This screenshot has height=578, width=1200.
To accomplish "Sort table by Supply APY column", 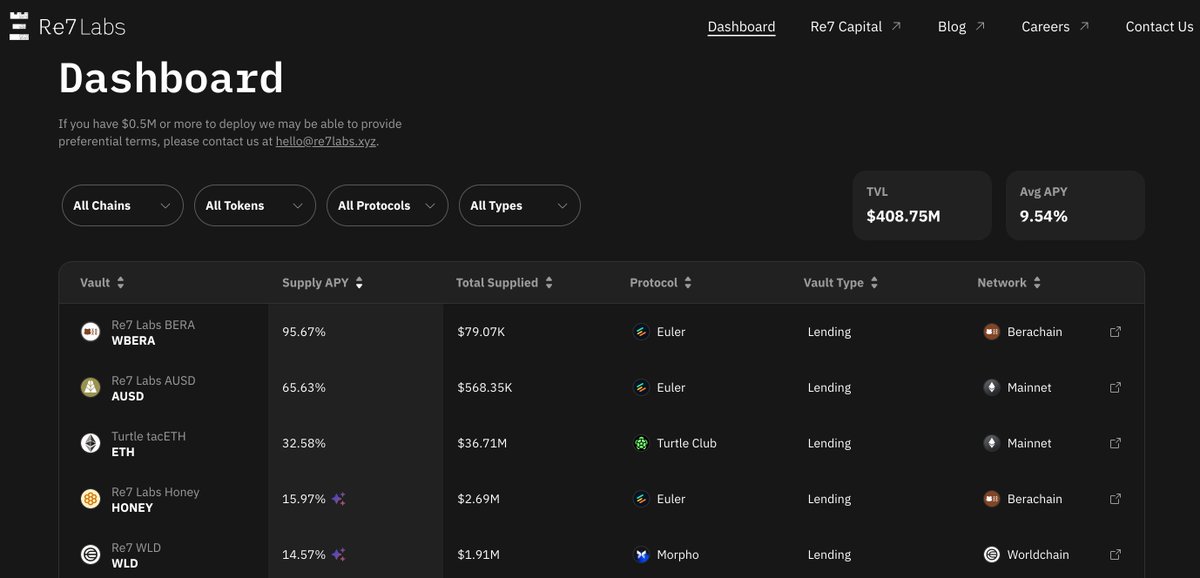I will tap(323, 283).
